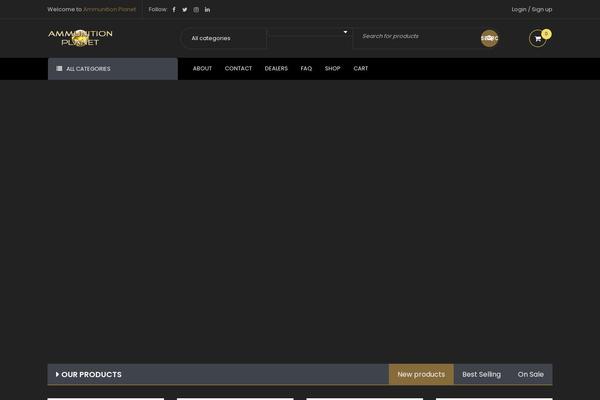Click the round gold search button
Screen dimensions: 600x400
(x=489, y=38)
